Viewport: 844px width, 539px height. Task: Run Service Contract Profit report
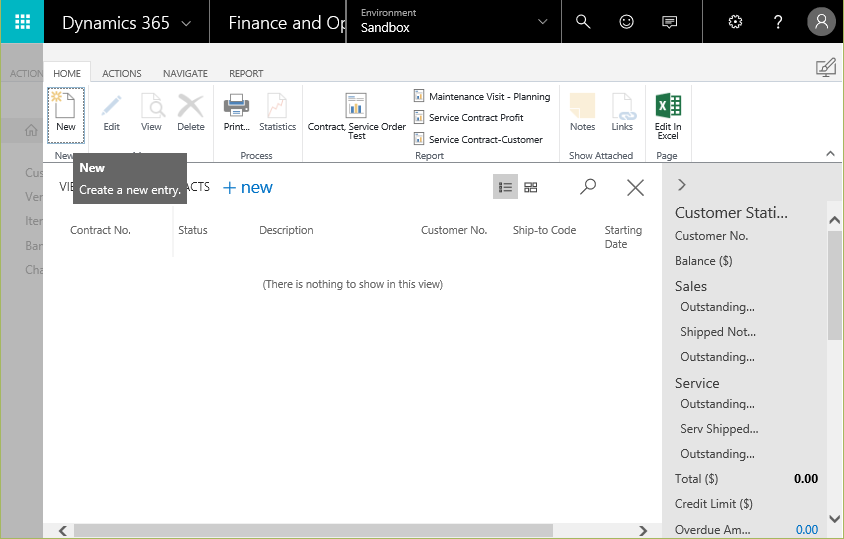click(468, 117)
